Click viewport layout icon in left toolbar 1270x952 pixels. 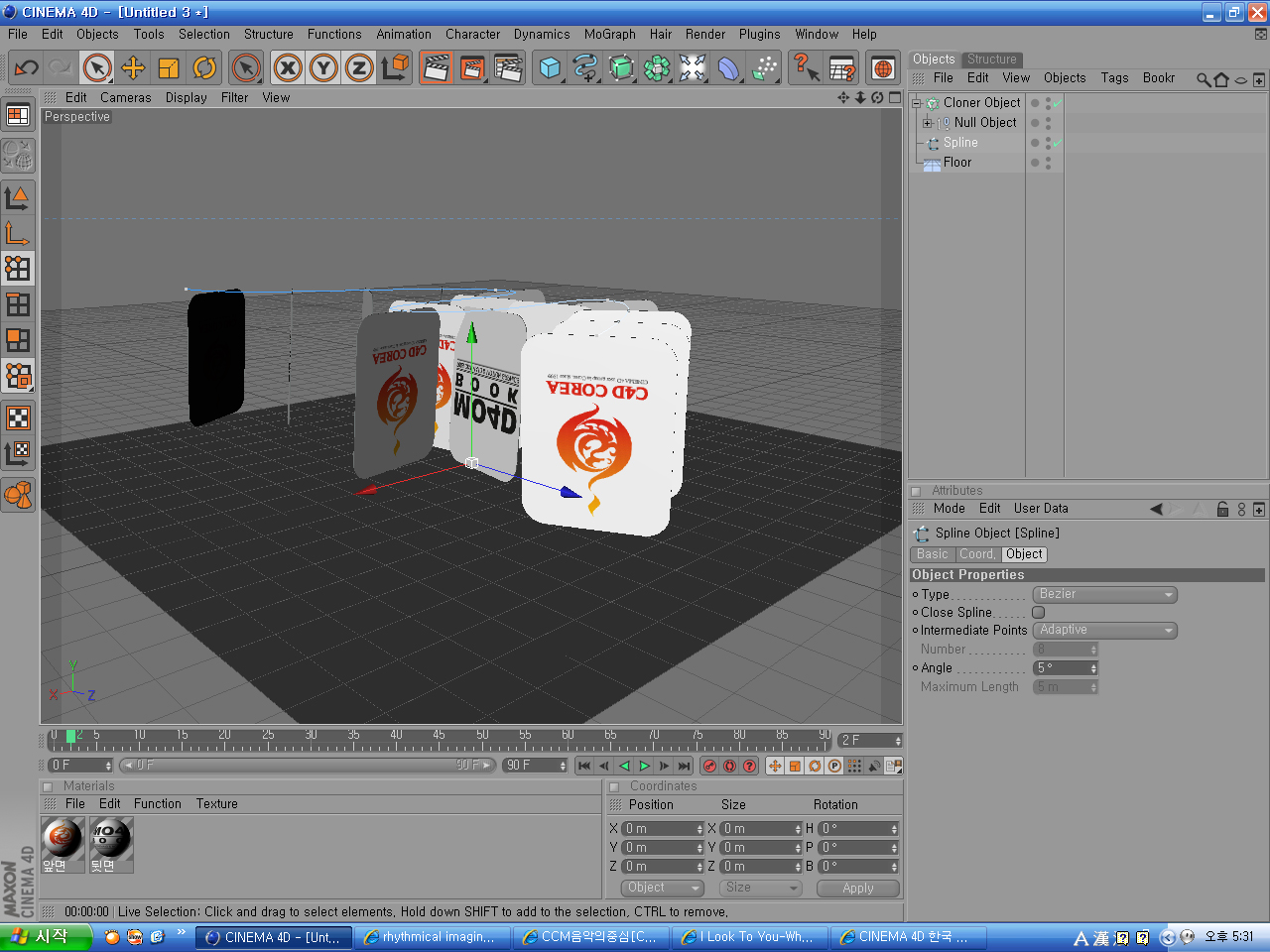click(18, 116)
